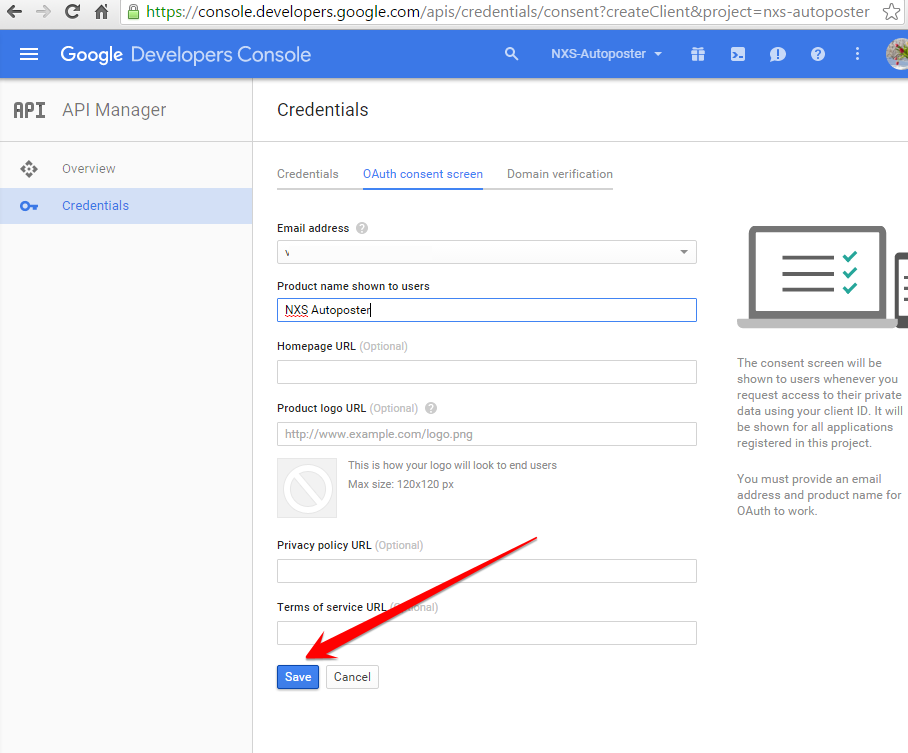908x753 pixels.
Task: Select the OAuth consent screen tab
Action: pyautogui.click(x=423, y=174)
